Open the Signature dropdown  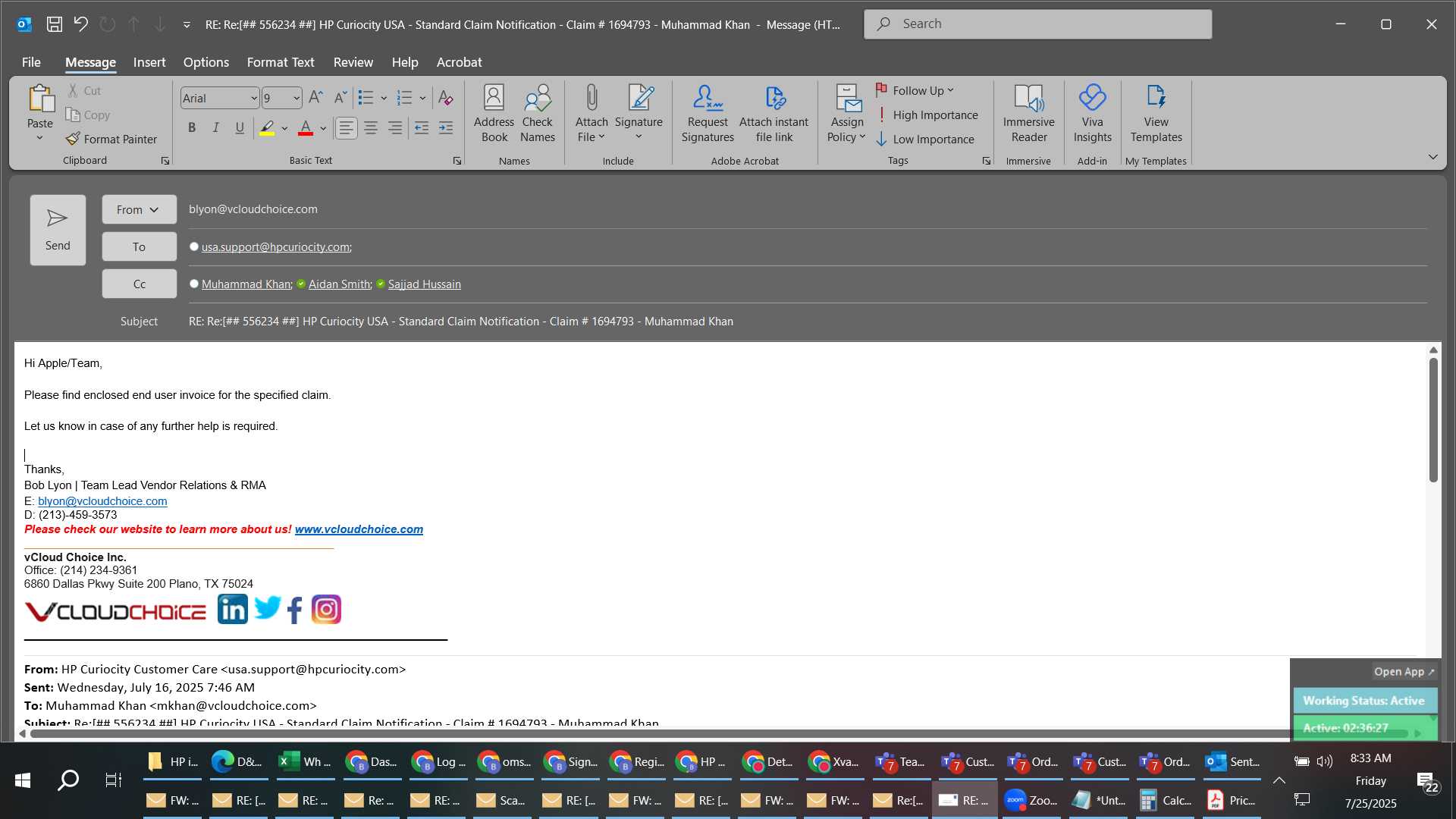click(x=639, y=129)
